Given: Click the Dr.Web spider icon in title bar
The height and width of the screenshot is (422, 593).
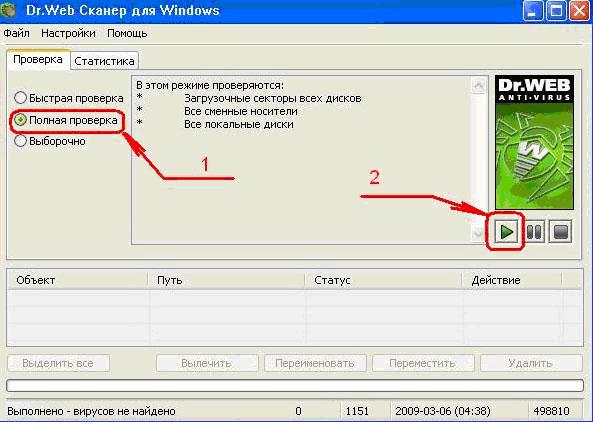Looking at the screenshot, I should [x=8, y=10].
